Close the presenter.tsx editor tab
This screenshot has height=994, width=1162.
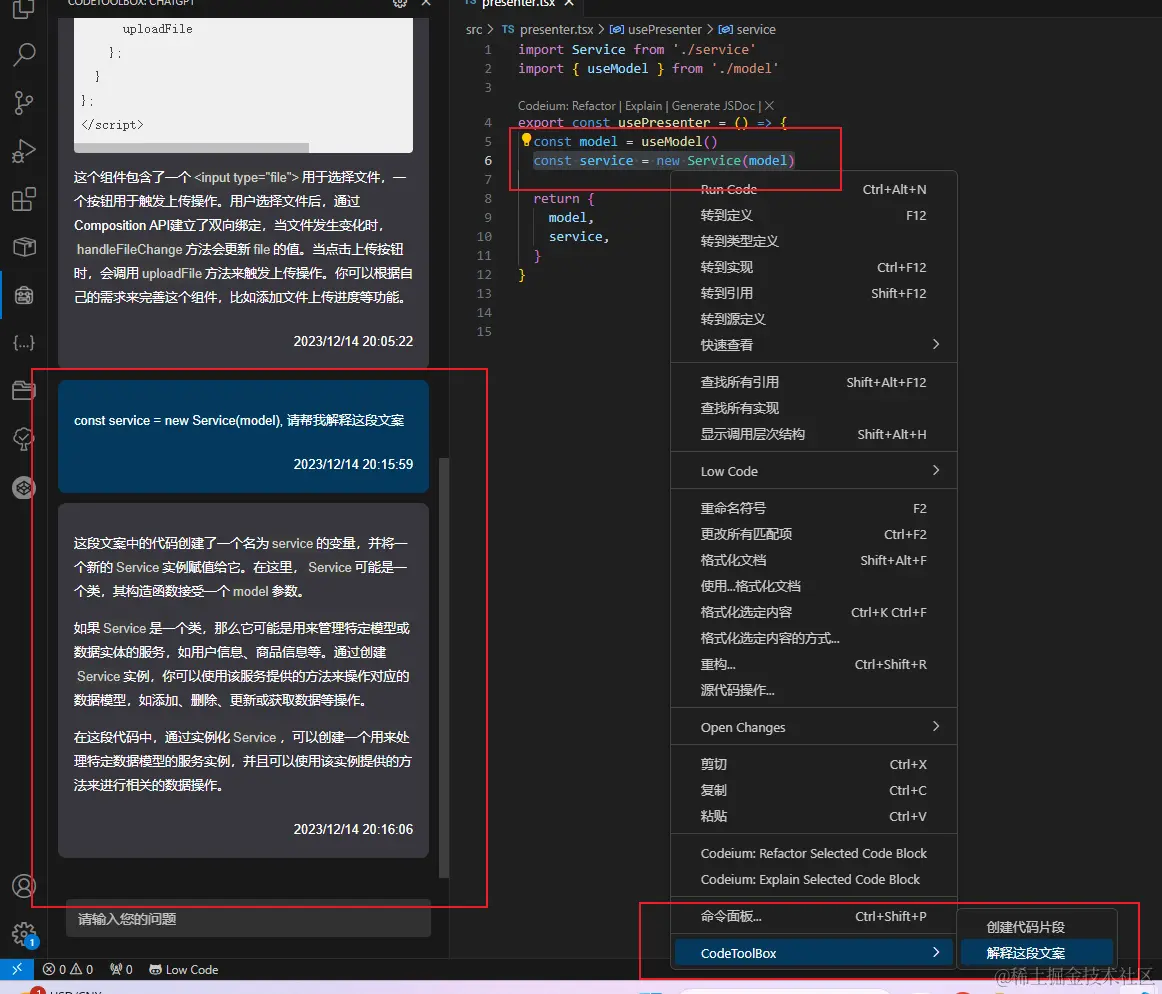(x=568, y=3)
